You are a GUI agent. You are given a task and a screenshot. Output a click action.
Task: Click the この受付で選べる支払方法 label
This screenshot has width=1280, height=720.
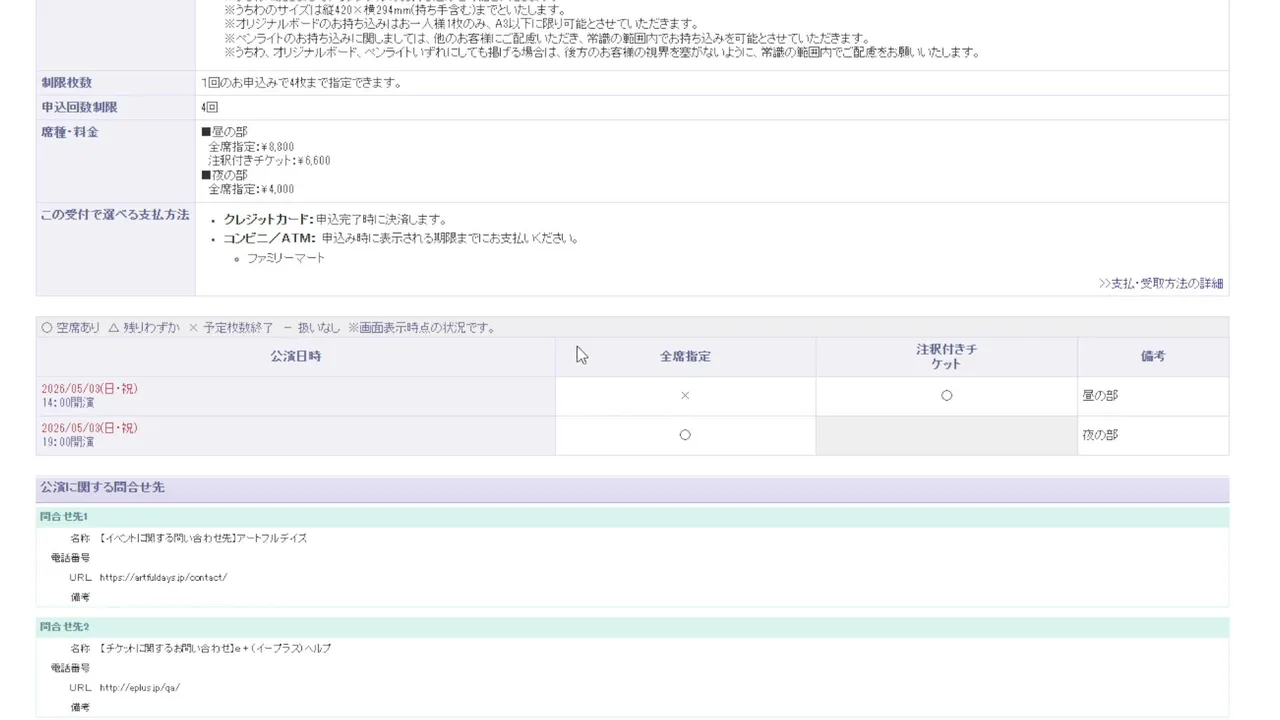click(115, 215)
